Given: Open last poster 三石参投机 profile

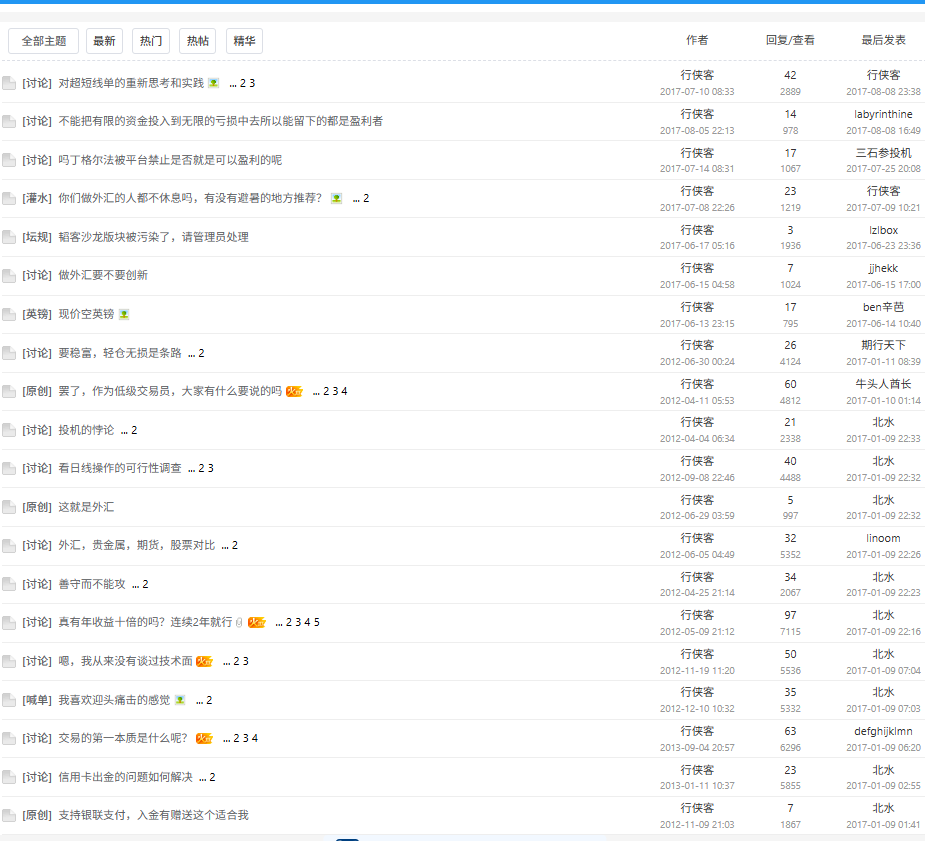Looking at the screenshot, I should [x=883, y=153].
